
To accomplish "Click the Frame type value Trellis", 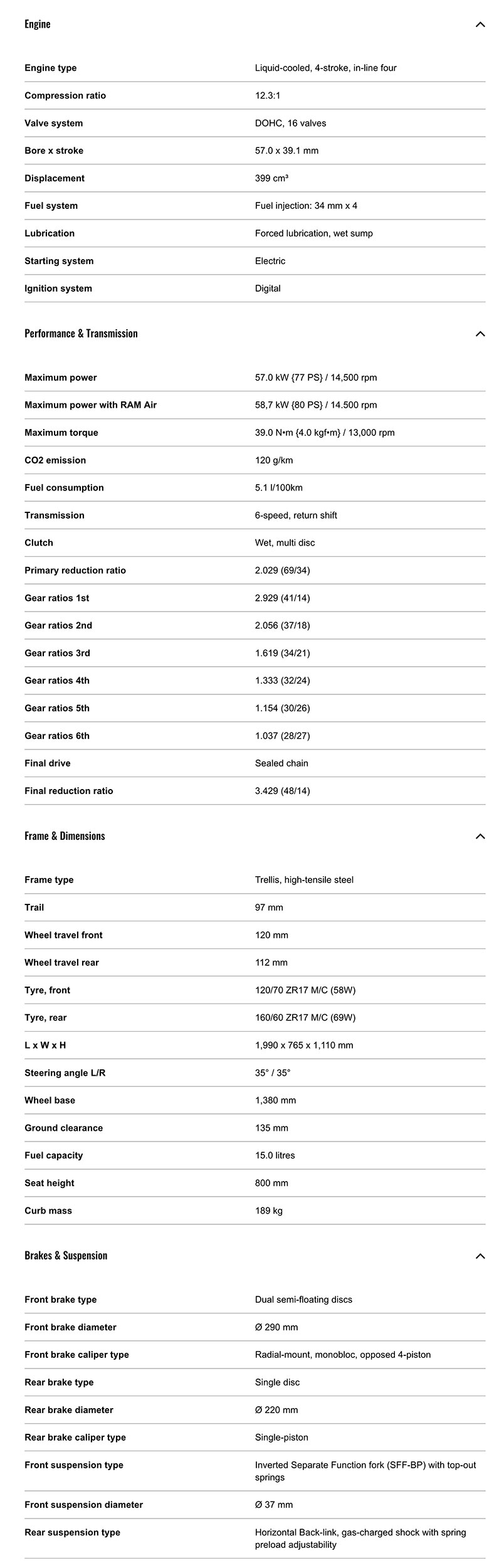I will pos(304,880).
